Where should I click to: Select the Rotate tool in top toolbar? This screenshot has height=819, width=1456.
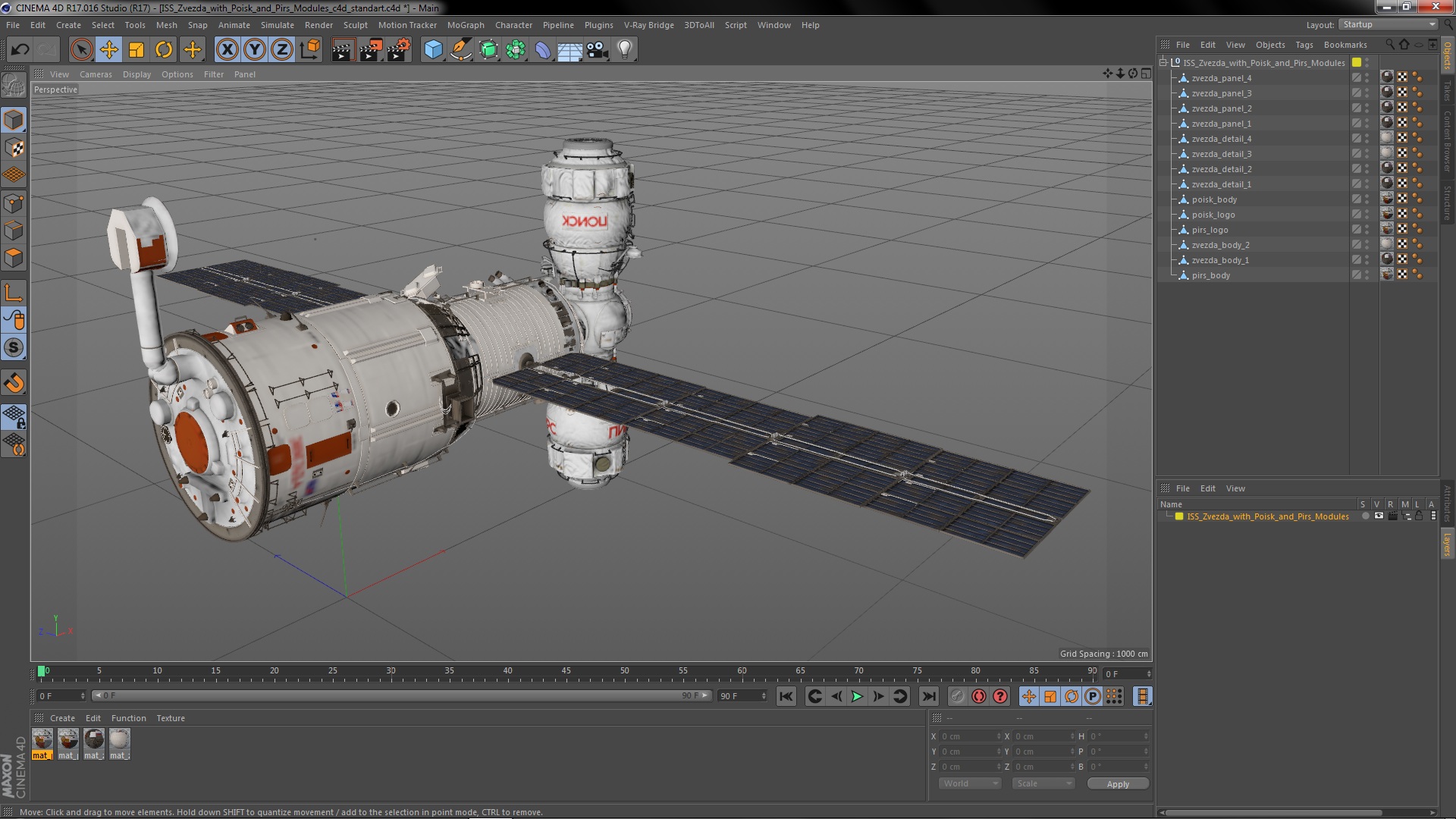164,50
